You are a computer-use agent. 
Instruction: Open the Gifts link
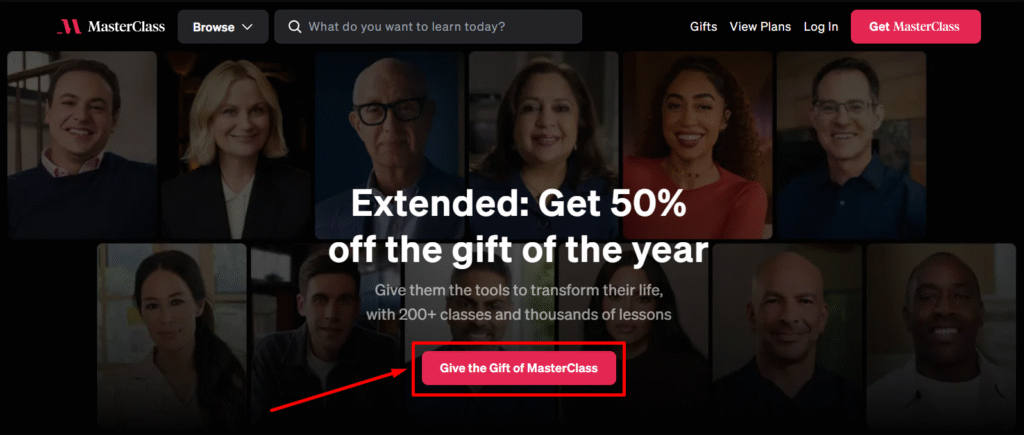click(703, 27)
